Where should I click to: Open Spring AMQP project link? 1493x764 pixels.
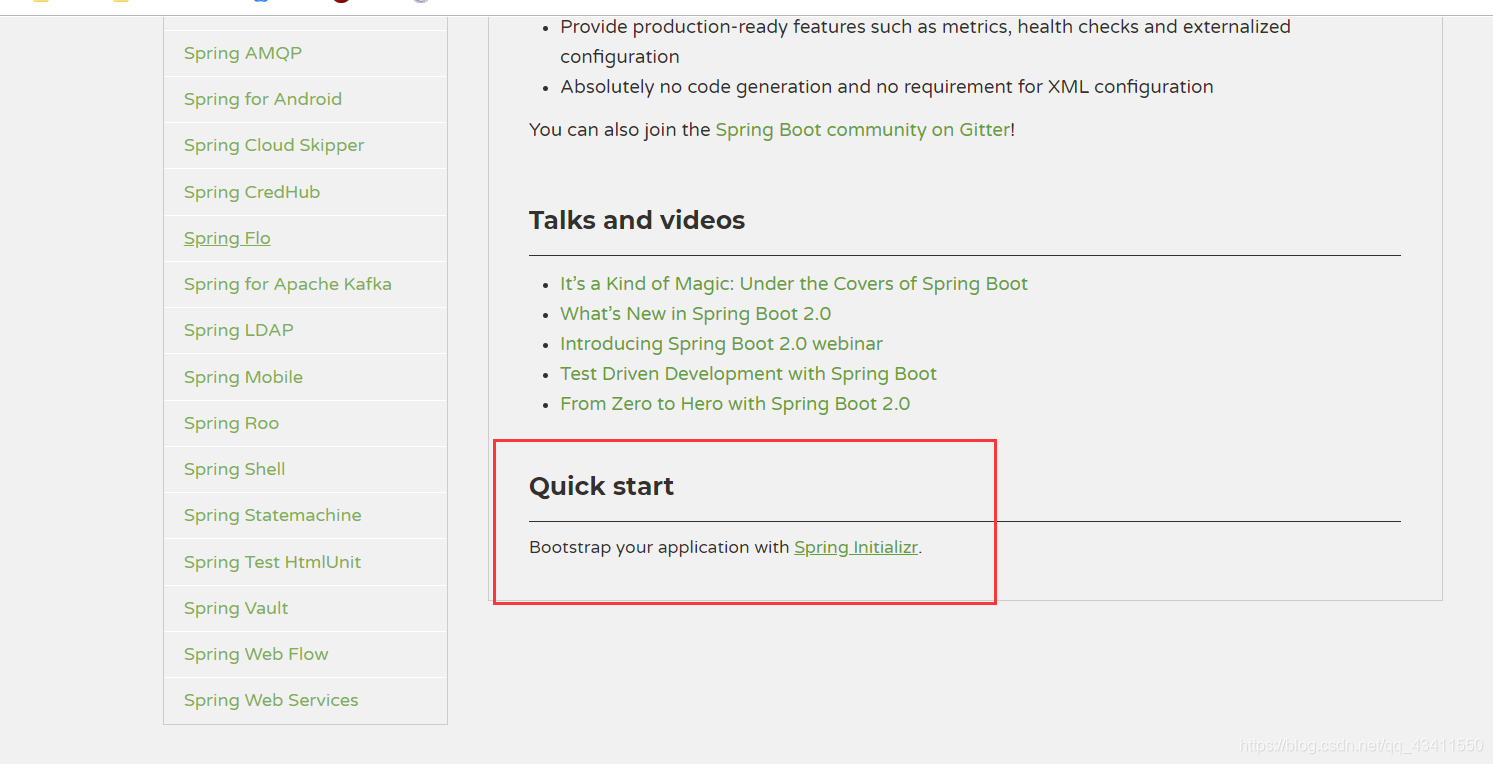(243, 53)
